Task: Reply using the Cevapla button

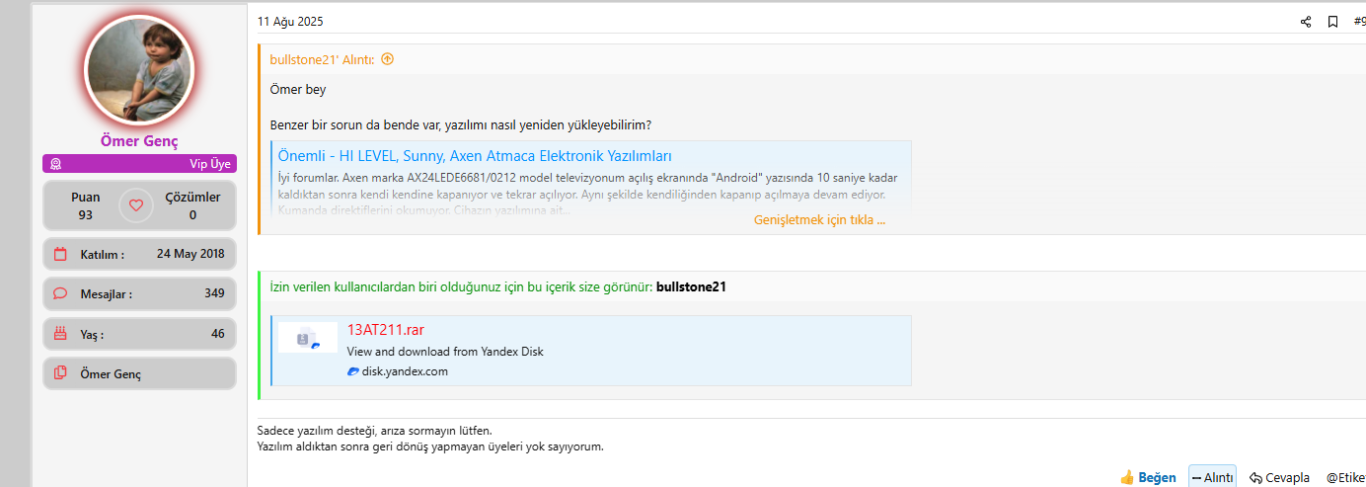Action: coord(1279,477)
